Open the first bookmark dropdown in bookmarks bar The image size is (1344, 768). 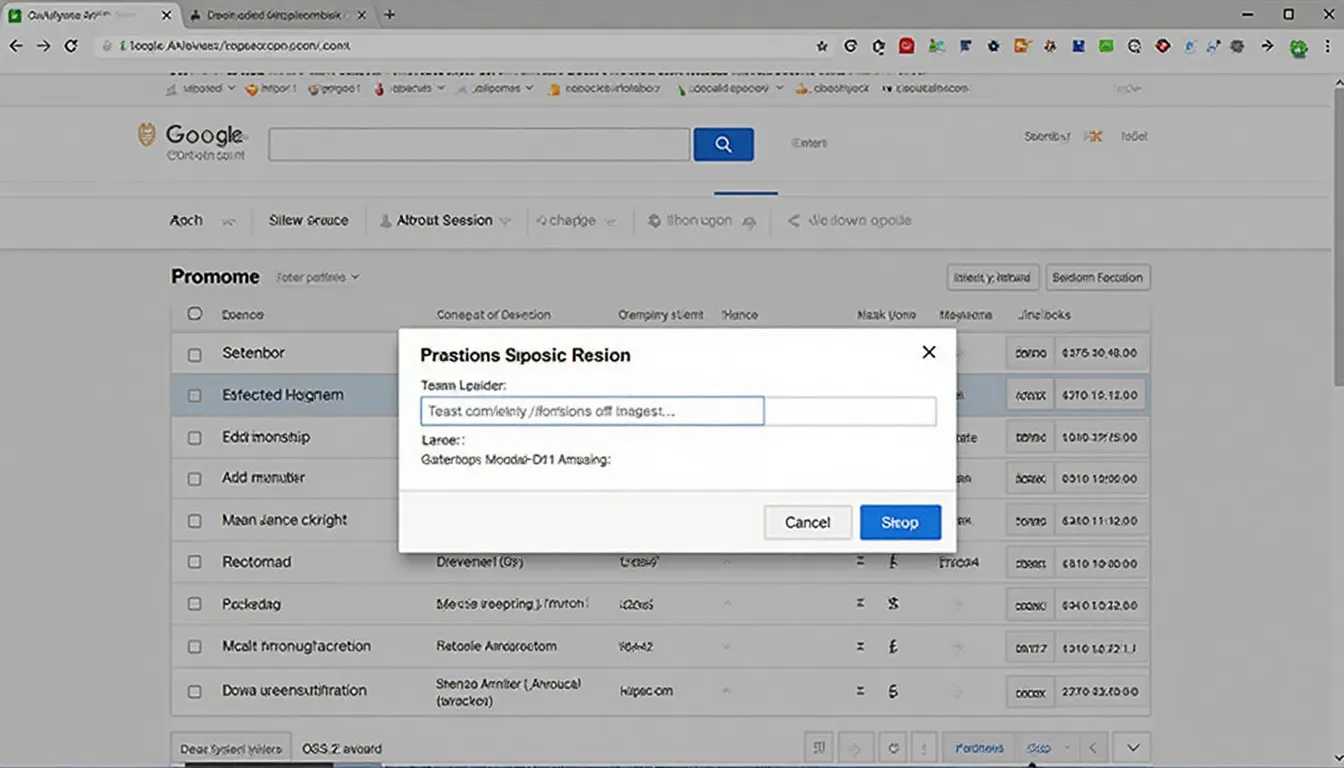(x=201, y=88)
